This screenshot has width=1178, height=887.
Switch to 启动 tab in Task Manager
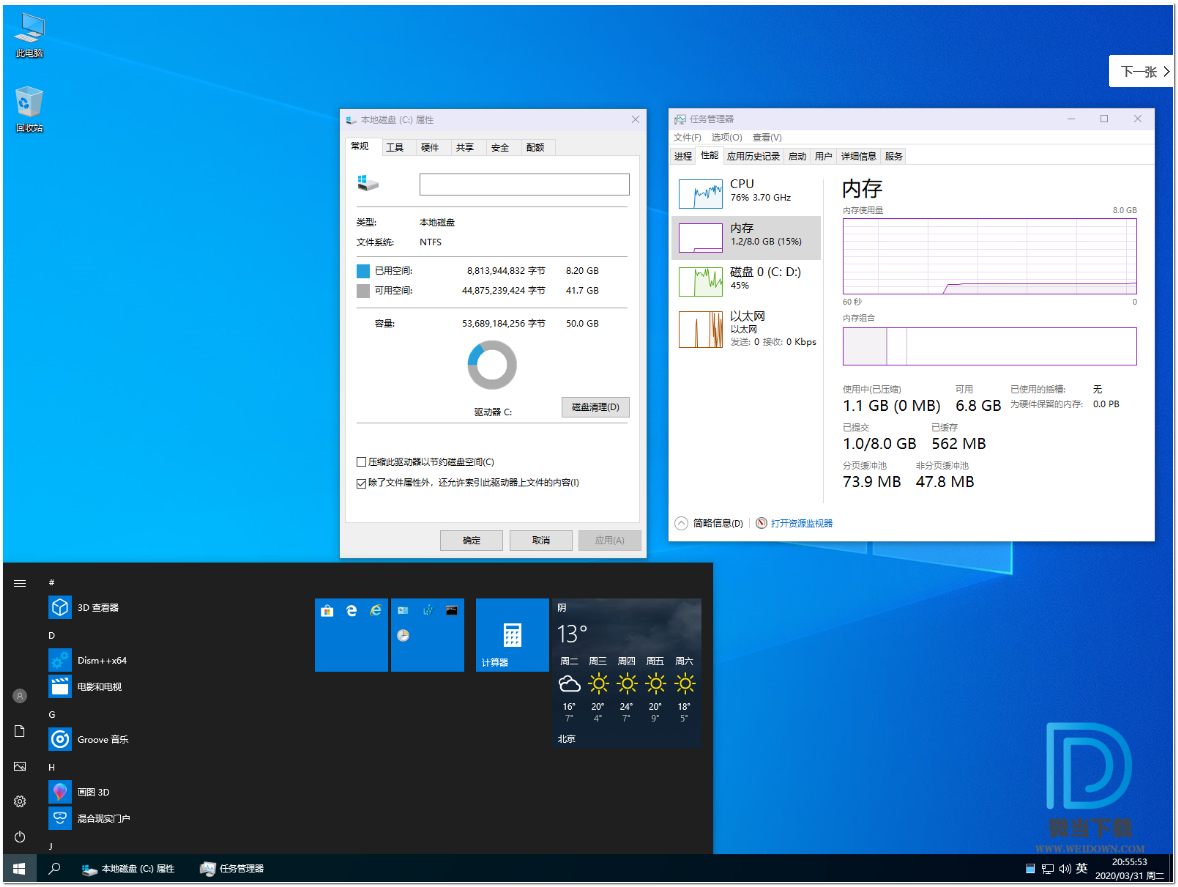click(x=797, y=156)
